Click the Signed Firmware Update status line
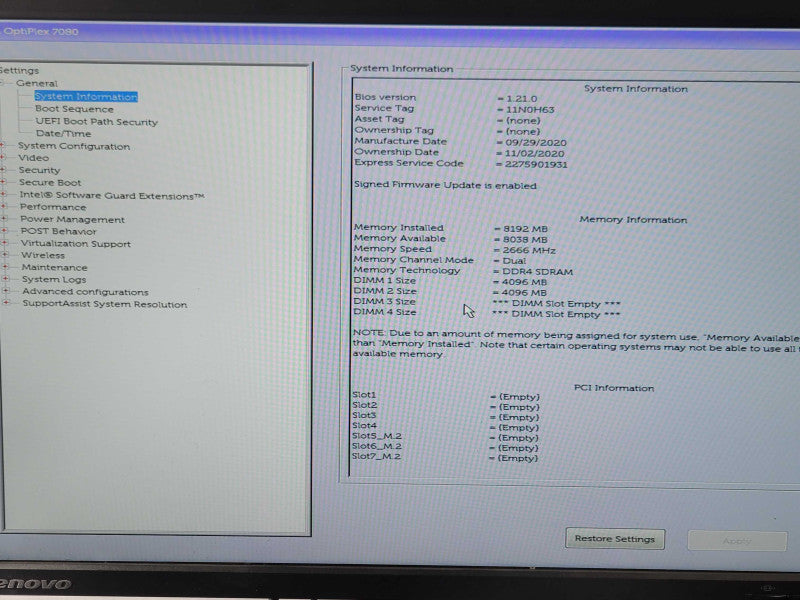The image size is (800, 600). (x=445, y=185)
